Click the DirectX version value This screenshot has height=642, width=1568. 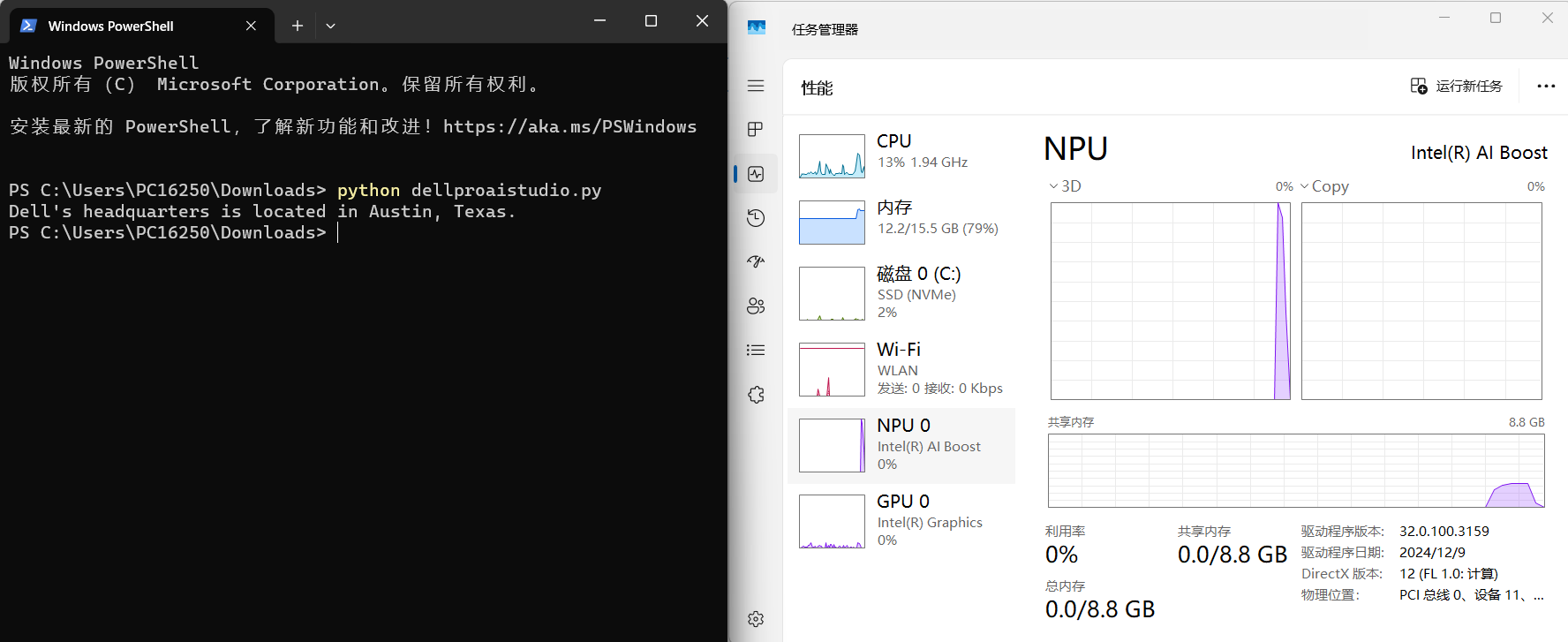click(x=1449, y=573)
